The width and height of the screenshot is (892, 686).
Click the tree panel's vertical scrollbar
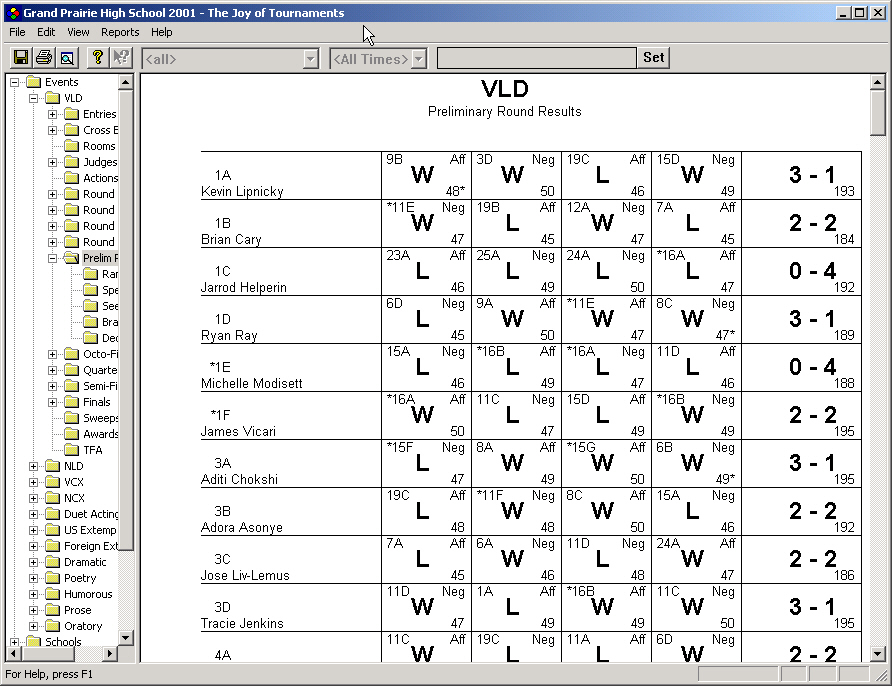click(126, 350)
